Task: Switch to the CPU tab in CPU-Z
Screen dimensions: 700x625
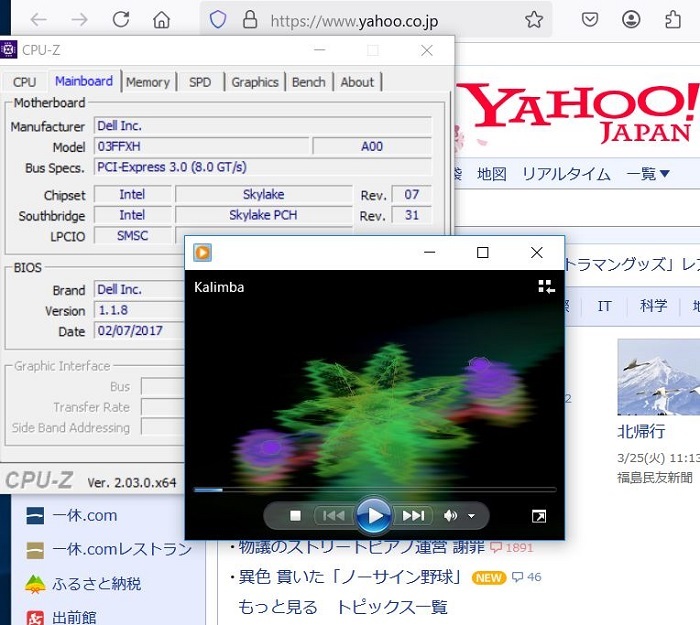Action: 24,82
